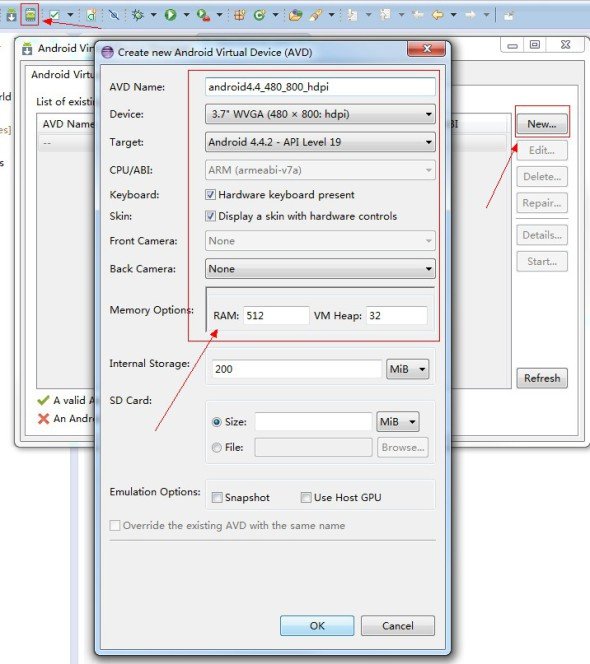Uncheck Hardware keyboard present

point(211,194)
